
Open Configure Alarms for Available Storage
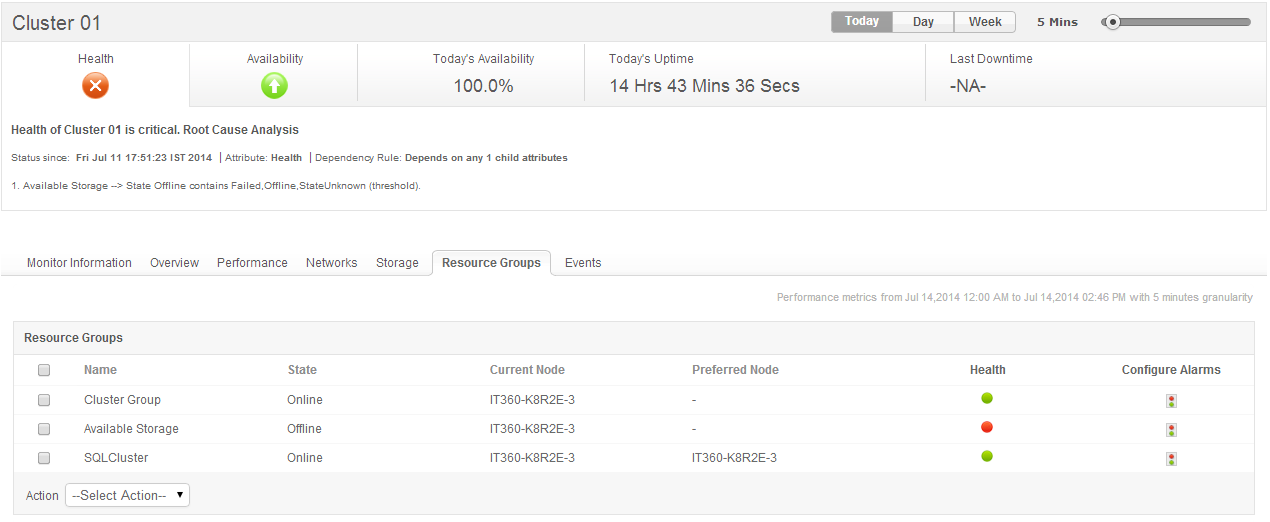point(1171,430)
